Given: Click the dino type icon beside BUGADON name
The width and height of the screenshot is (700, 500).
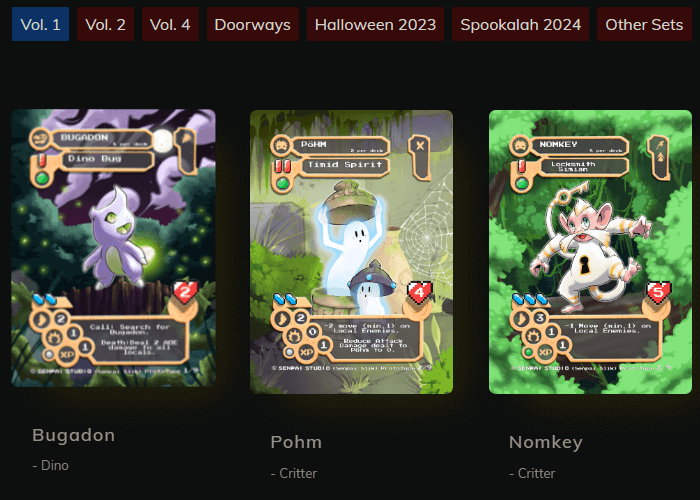Looking at the screenshot, I should (40, 138).
